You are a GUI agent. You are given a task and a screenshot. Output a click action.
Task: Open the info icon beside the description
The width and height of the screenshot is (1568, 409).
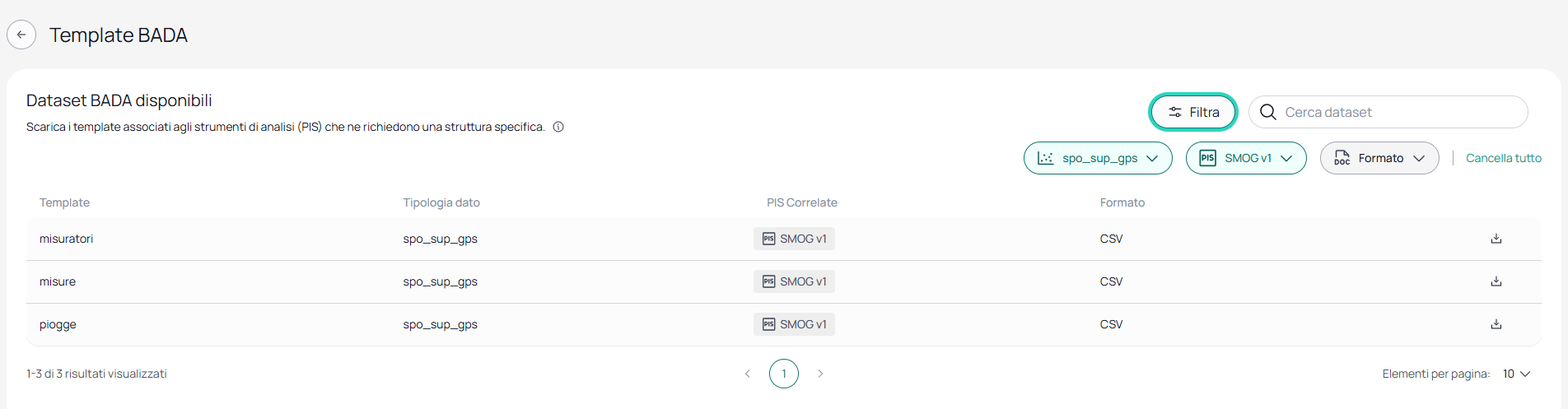[x=558, y=127]
